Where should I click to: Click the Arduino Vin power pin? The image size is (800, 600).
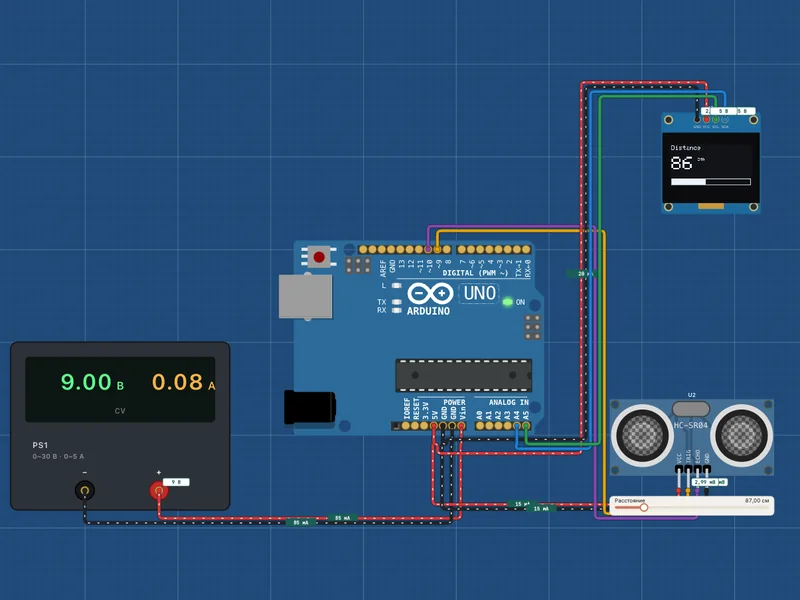pyautogui.click(x=461, y=426)
